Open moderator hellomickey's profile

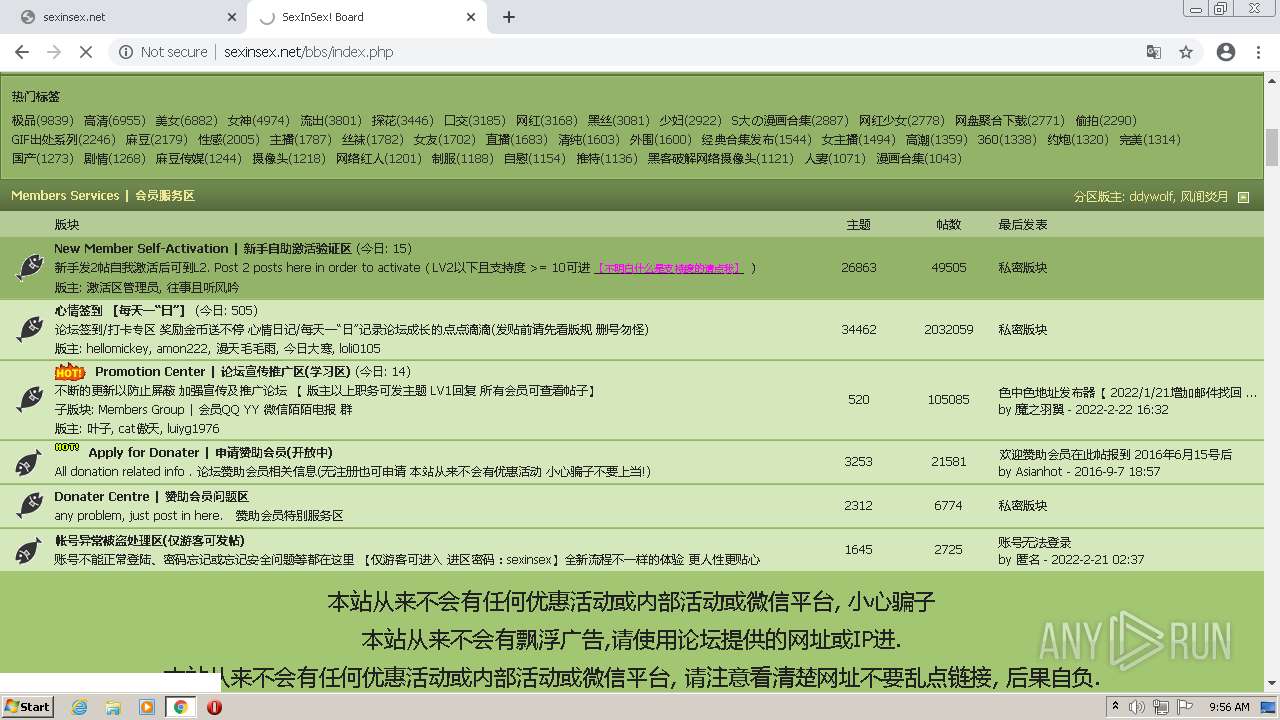118,348
